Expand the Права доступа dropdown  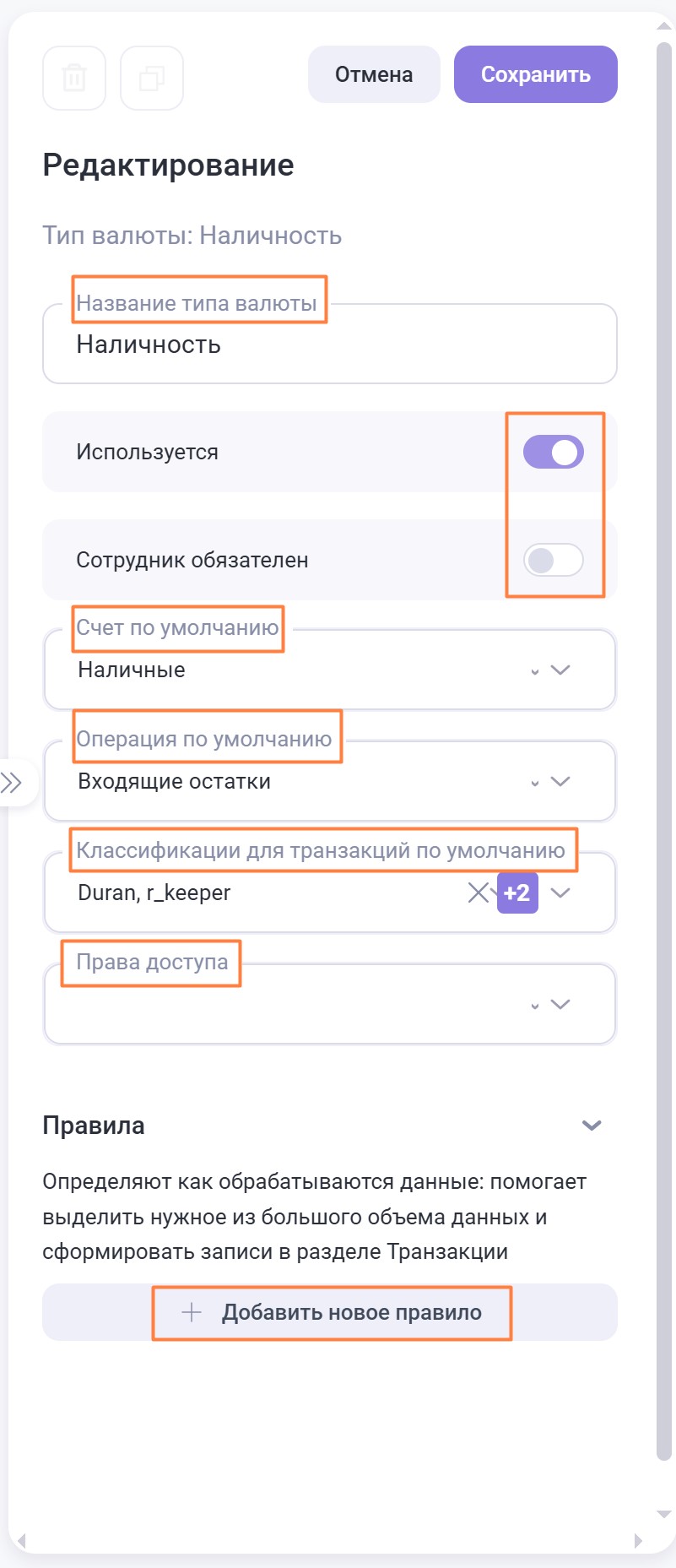click(x=560, y=1004)
